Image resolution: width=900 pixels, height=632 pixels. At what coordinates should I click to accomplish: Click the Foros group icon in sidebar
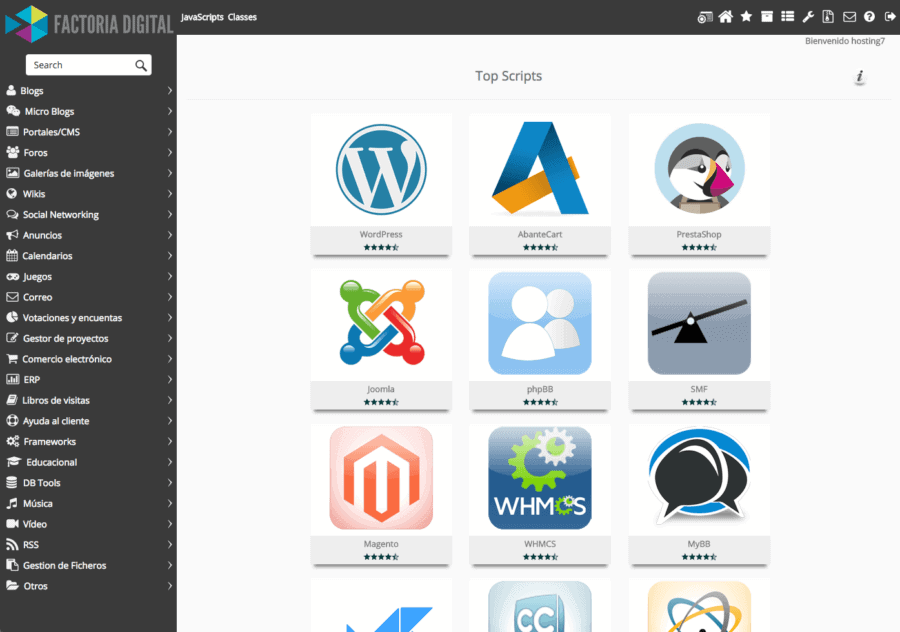[x=13, y=152]
